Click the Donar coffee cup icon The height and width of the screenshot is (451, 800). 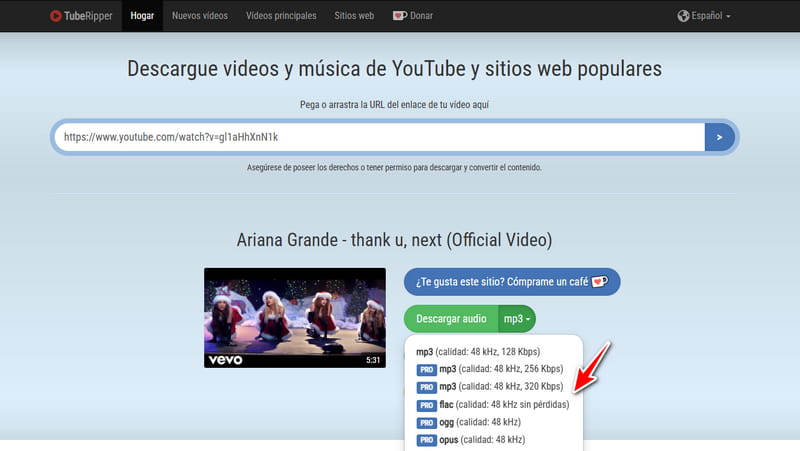pyautogui.click(x=399, y=16)
